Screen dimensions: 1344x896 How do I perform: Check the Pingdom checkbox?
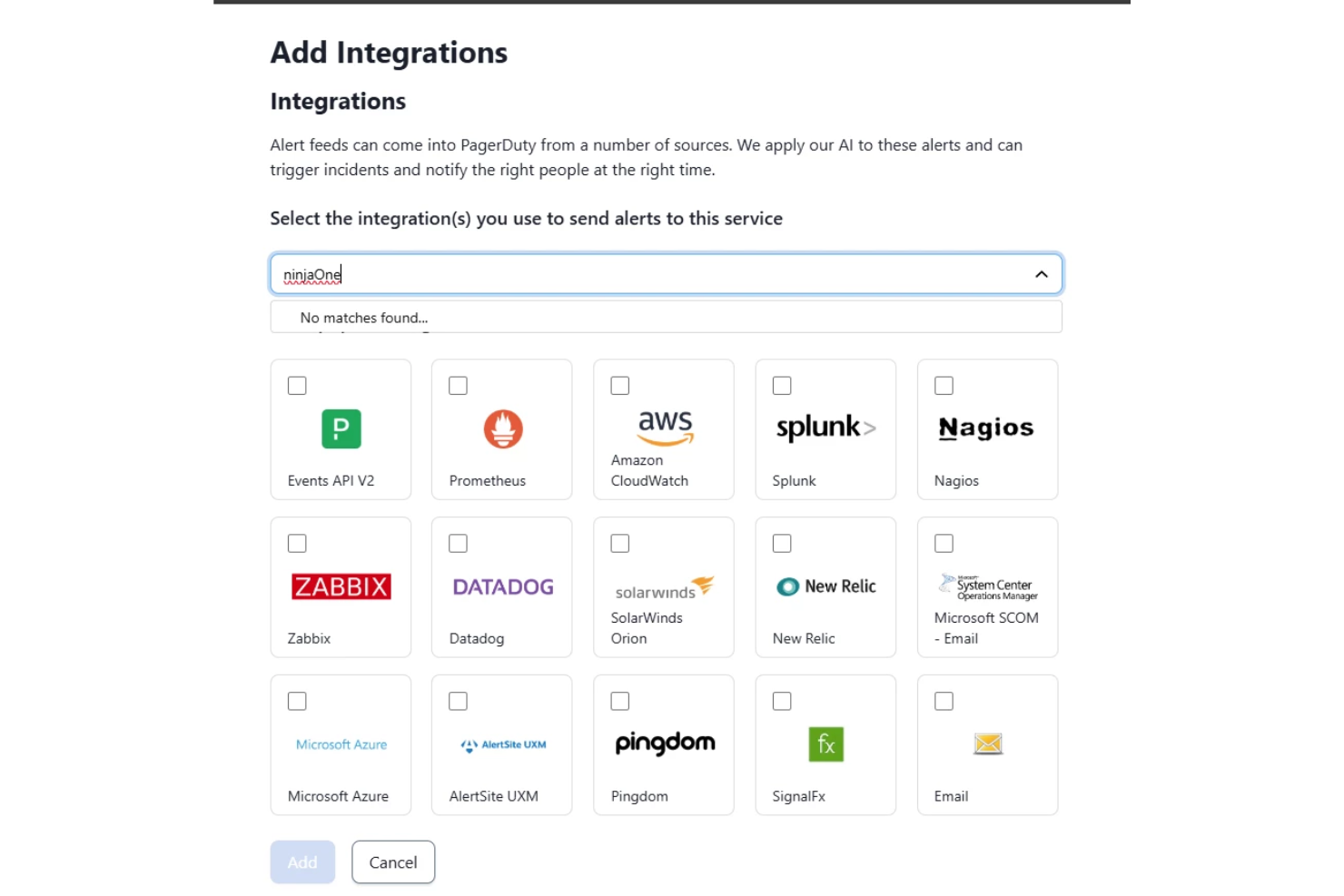pyautogui.click(x=620, y=702)
